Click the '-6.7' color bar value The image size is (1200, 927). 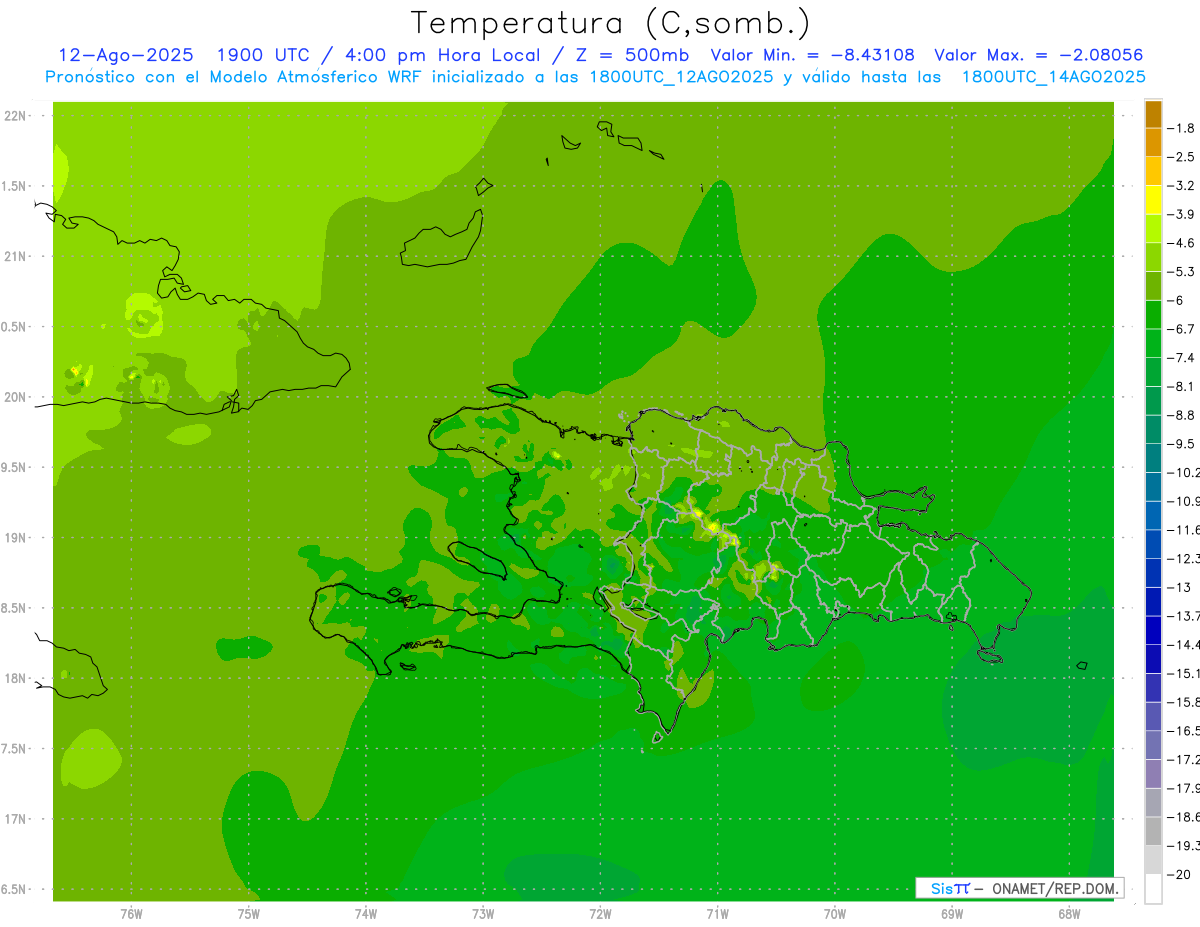[x=1182, y=328]
